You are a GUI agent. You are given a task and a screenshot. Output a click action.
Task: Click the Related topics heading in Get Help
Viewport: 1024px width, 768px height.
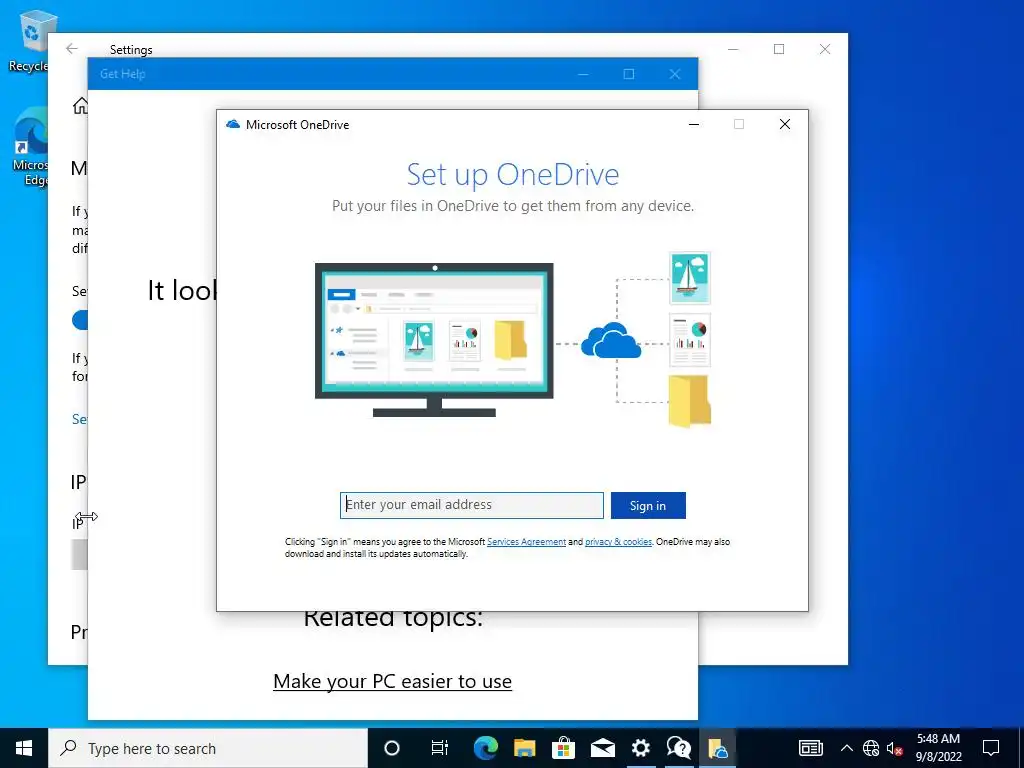pos(392,618)
